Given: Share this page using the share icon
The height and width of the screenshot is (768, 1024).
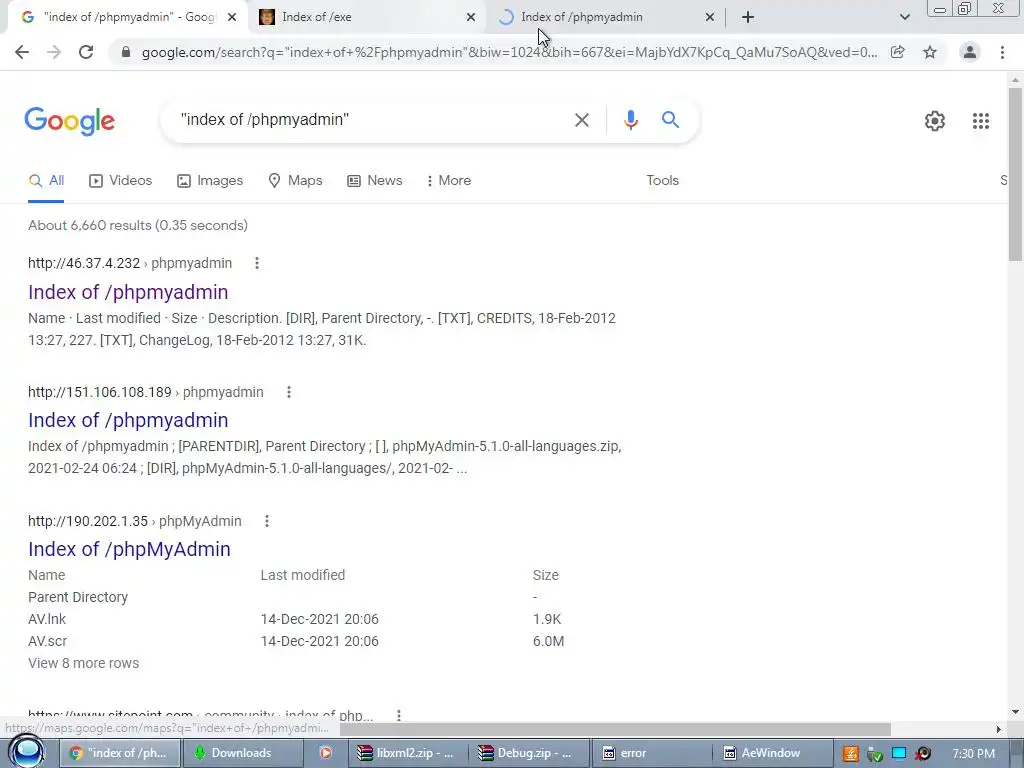Looking at the screenshot, I should click(x=898, y=52).
